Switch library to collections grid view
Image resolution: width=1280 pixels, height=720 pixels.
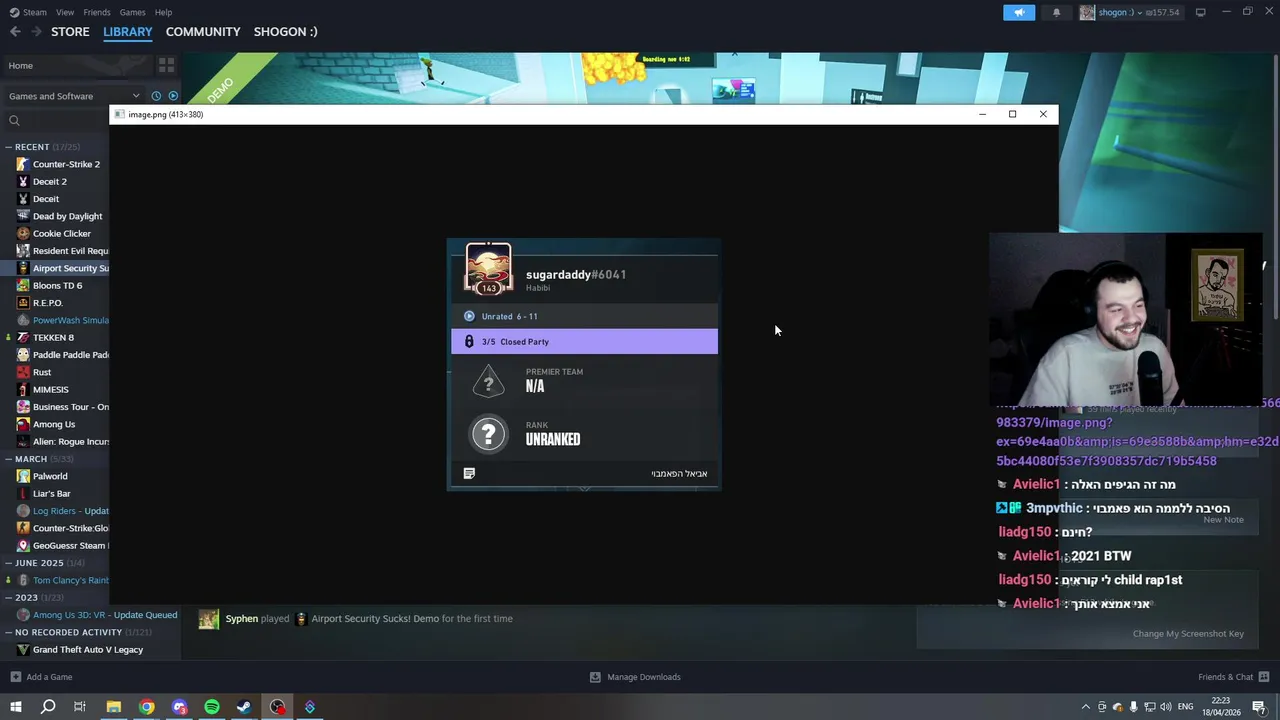[166, 65]
